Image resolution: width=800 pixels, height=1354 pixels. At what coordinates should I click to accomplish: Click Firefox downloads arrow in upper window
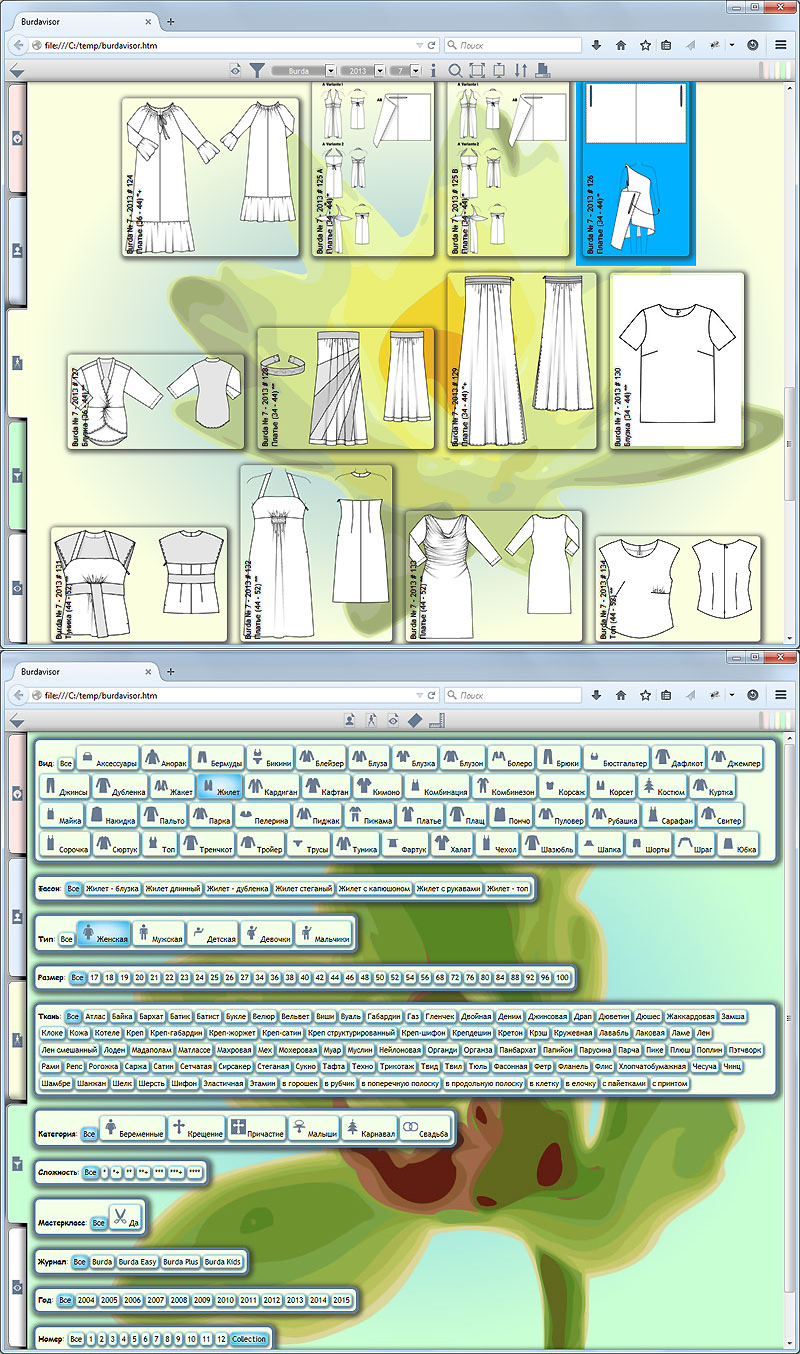pyautogui.click(x=597, y=45)
